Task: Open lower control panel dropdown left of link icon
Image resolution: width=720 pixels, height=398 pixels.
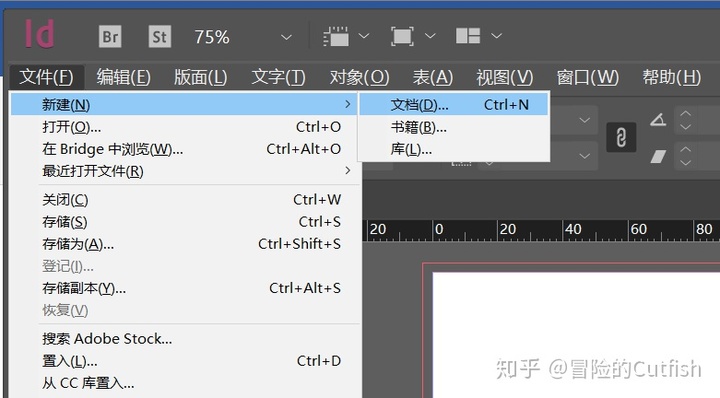Action: [x=585, y=156]
